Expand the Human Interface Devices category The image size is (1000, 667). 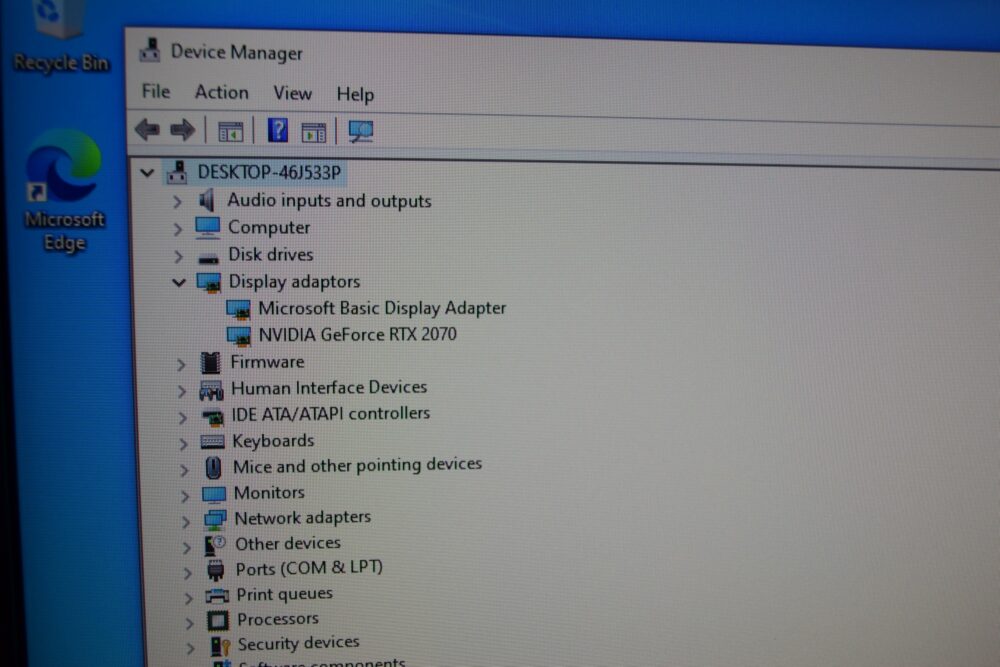pos(182,390)
